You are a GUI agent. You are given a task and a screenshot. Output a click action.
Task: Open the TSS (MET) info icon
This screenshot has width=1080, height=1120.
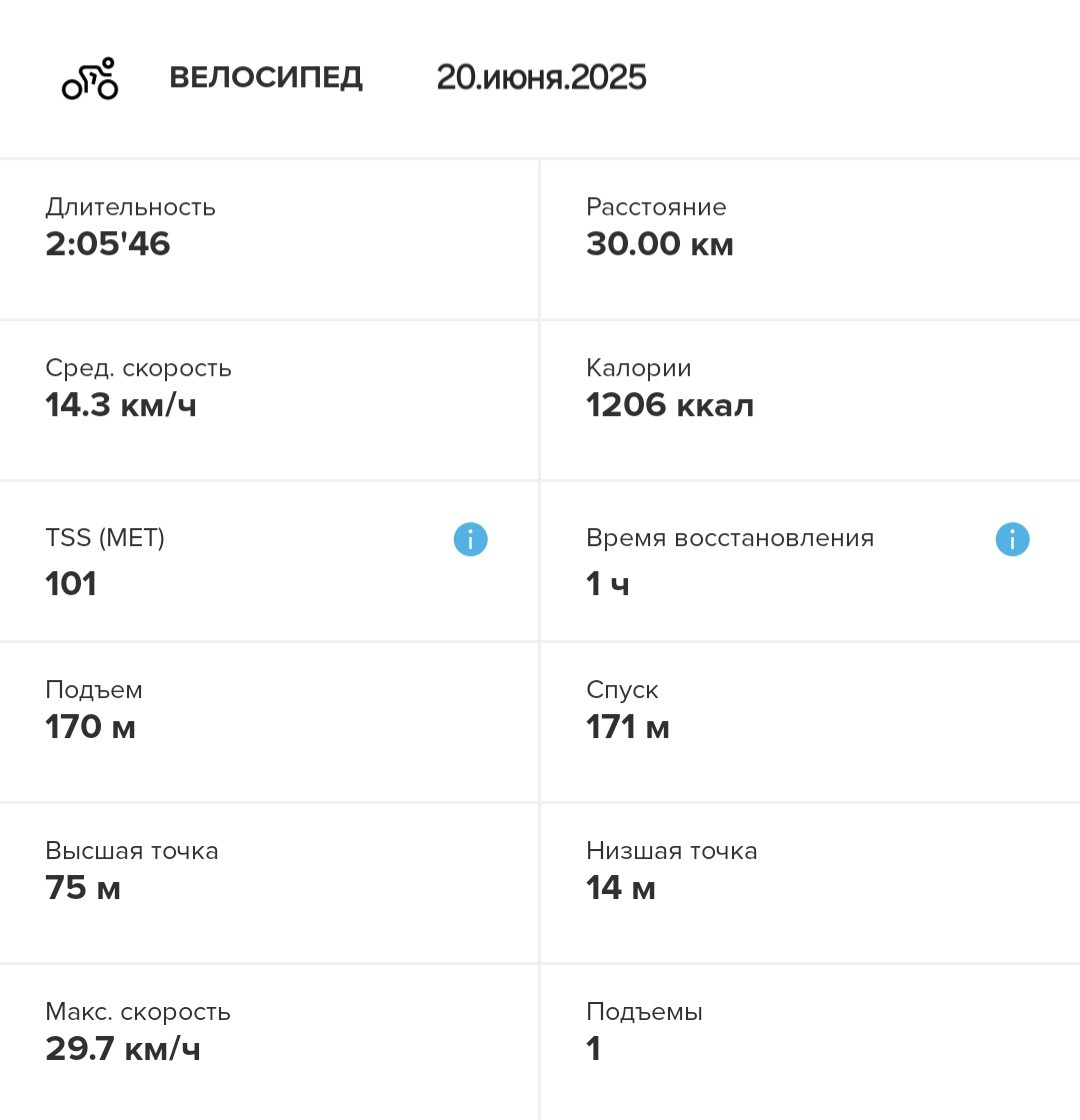[x=470, y=539]
